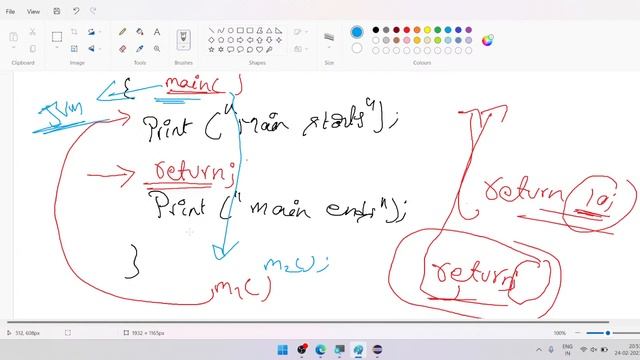
Task: Open the Edit colours wheel
Action: coord(487,40)
